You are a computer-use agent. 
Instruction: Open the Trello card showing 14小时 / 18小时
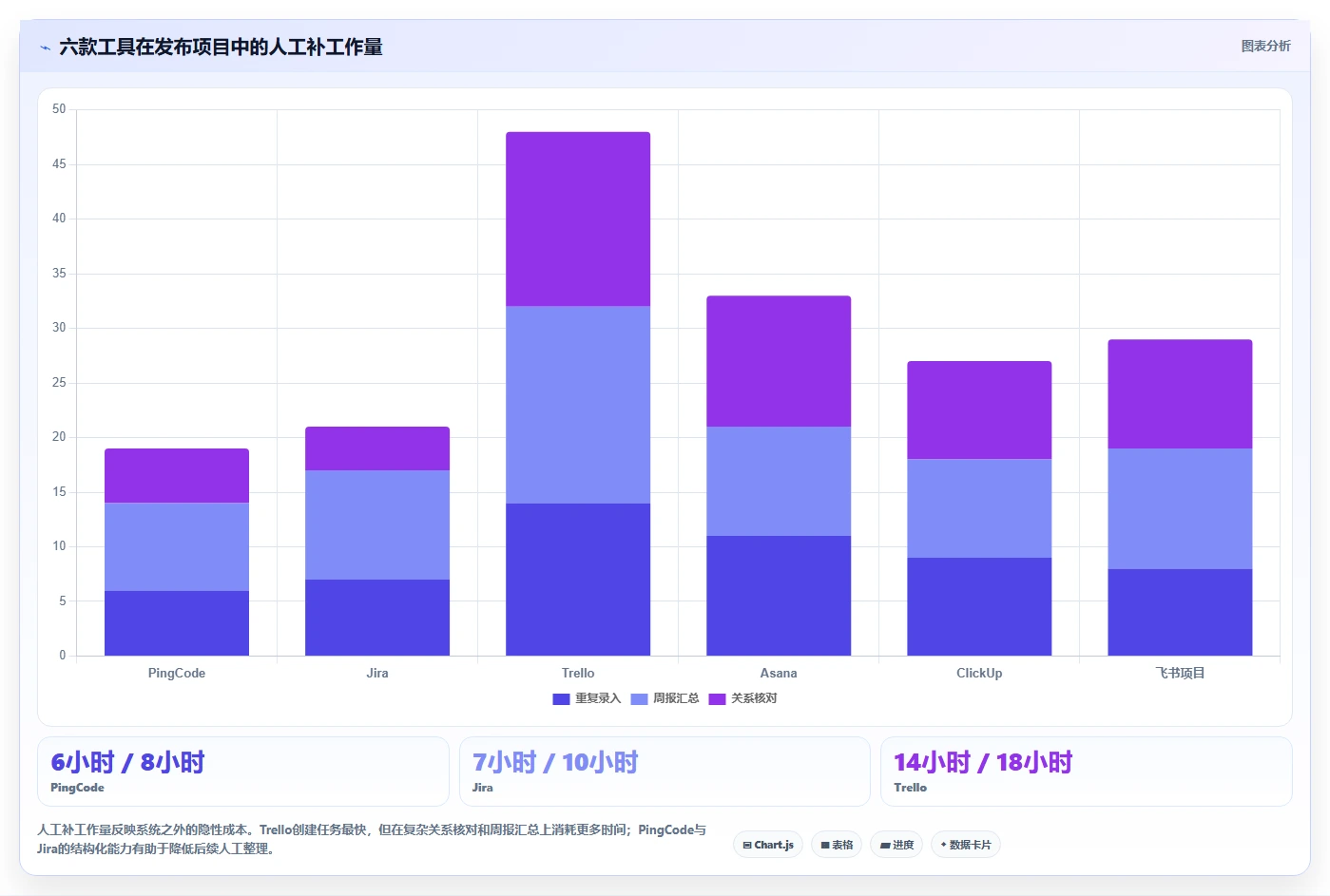(x=1087, y=772)
